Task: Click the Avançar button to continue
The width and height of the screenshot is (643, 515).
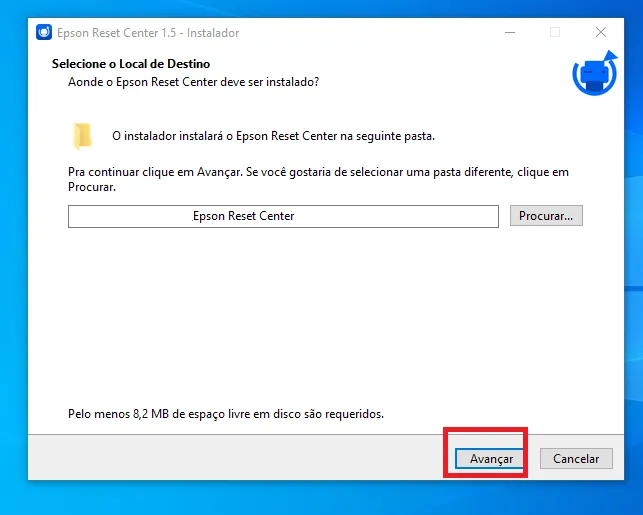Action: click(489, 458)
